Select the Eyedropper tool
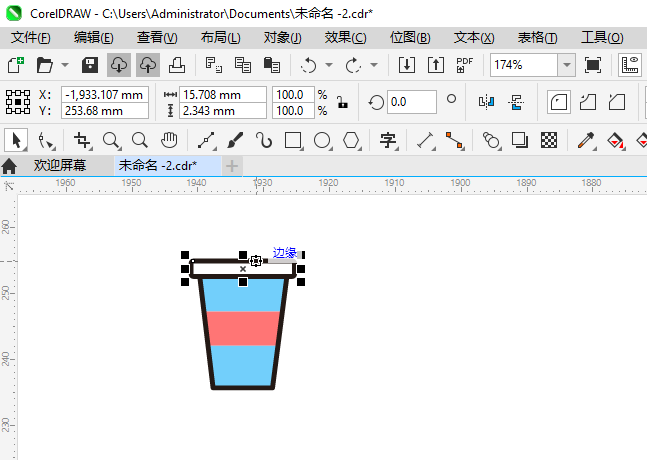 click(589, 140)
